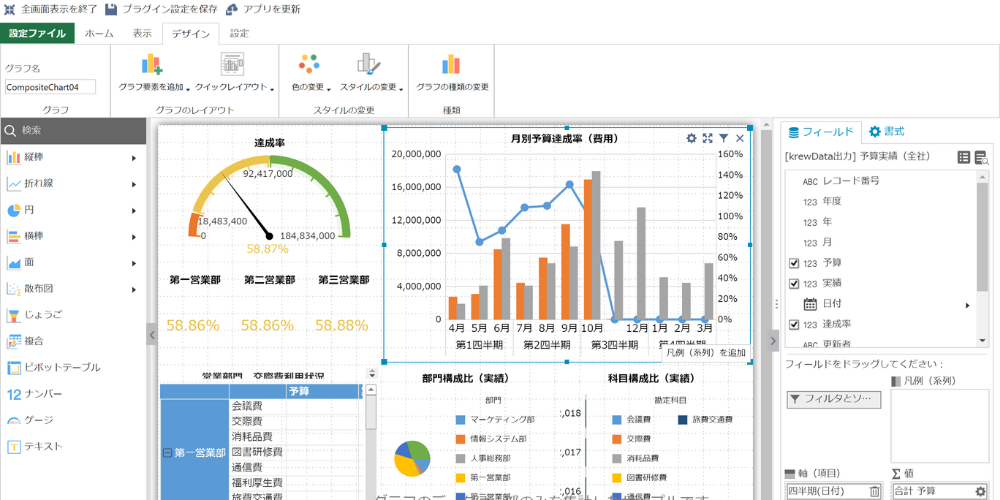Expand the 日付 field arrow

967,304
